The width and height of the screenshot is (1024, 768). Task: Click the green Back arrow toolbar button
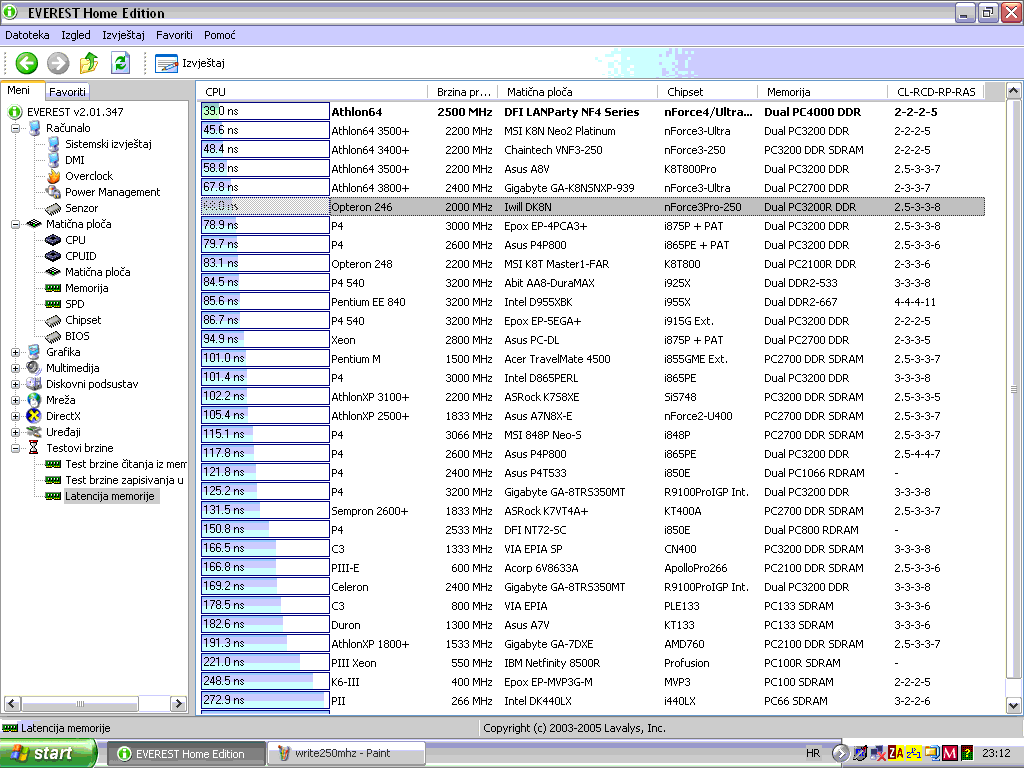click(x=26, y=63)
